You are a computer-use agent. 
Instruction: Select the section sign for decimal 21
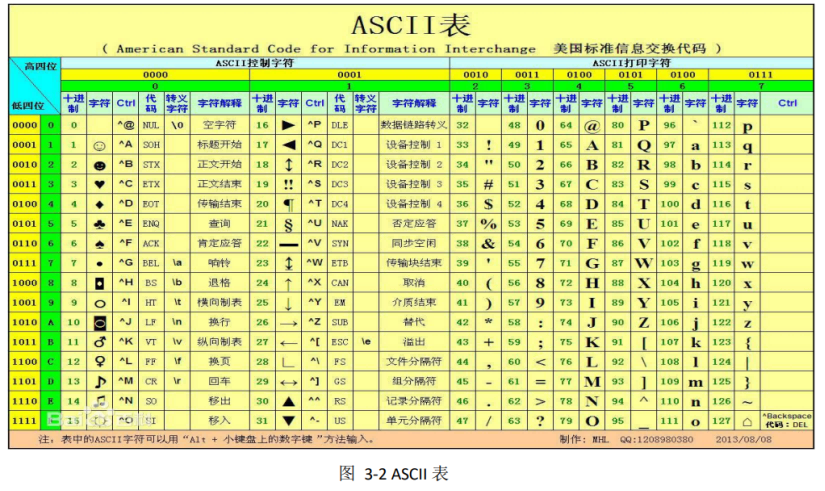(x=288, y=225)
